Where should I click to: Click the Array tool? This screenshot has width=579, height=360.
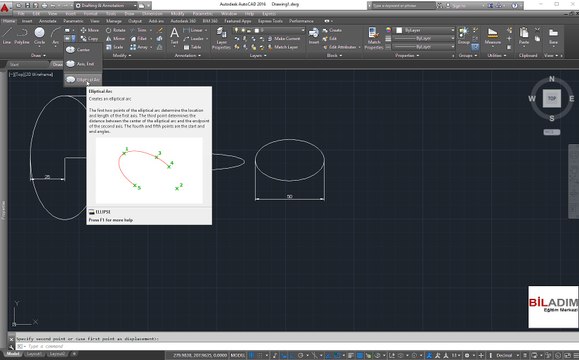tap(139, 47)
